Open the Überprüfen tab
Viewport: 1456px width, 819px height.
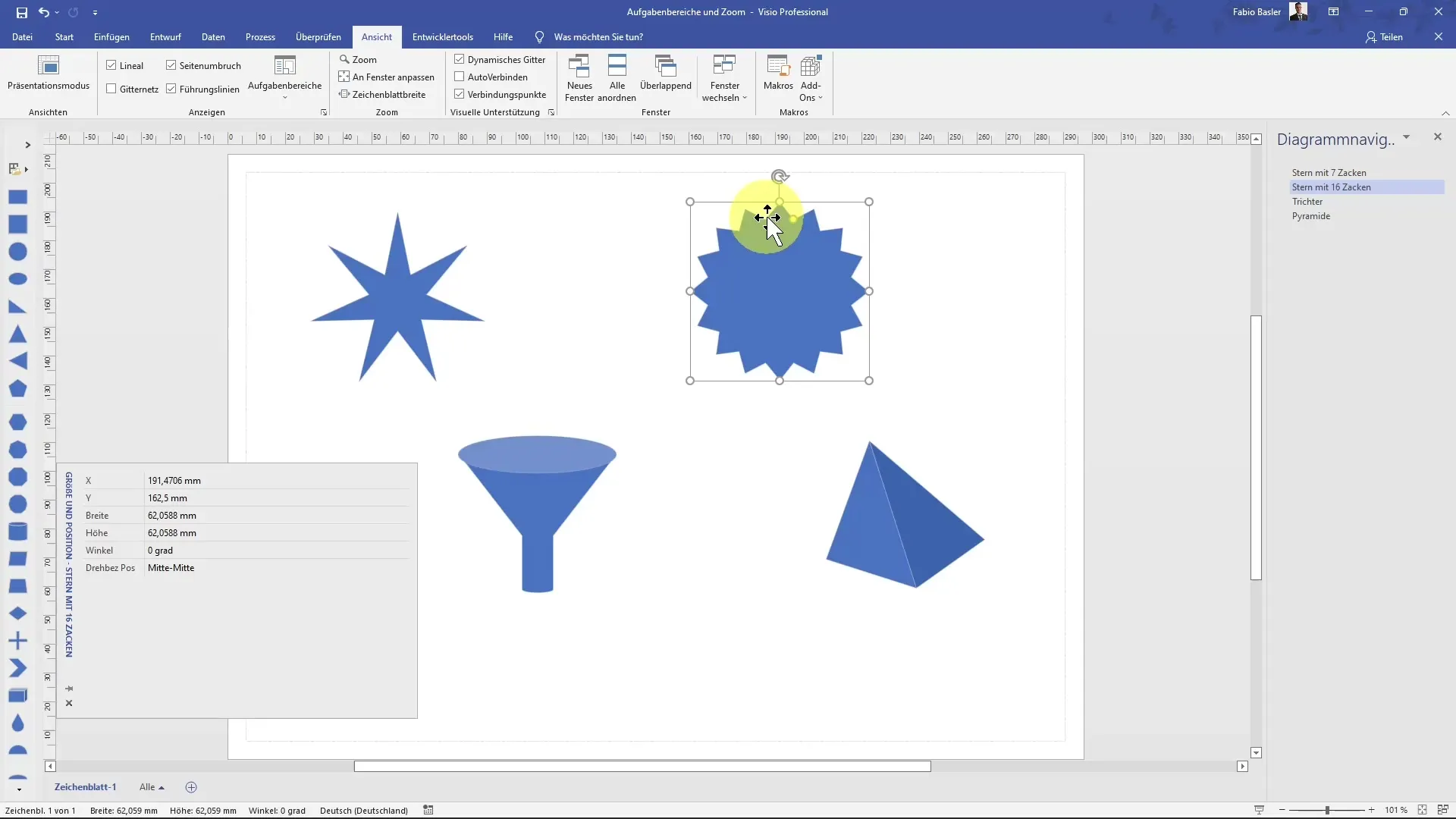[318, 36]
